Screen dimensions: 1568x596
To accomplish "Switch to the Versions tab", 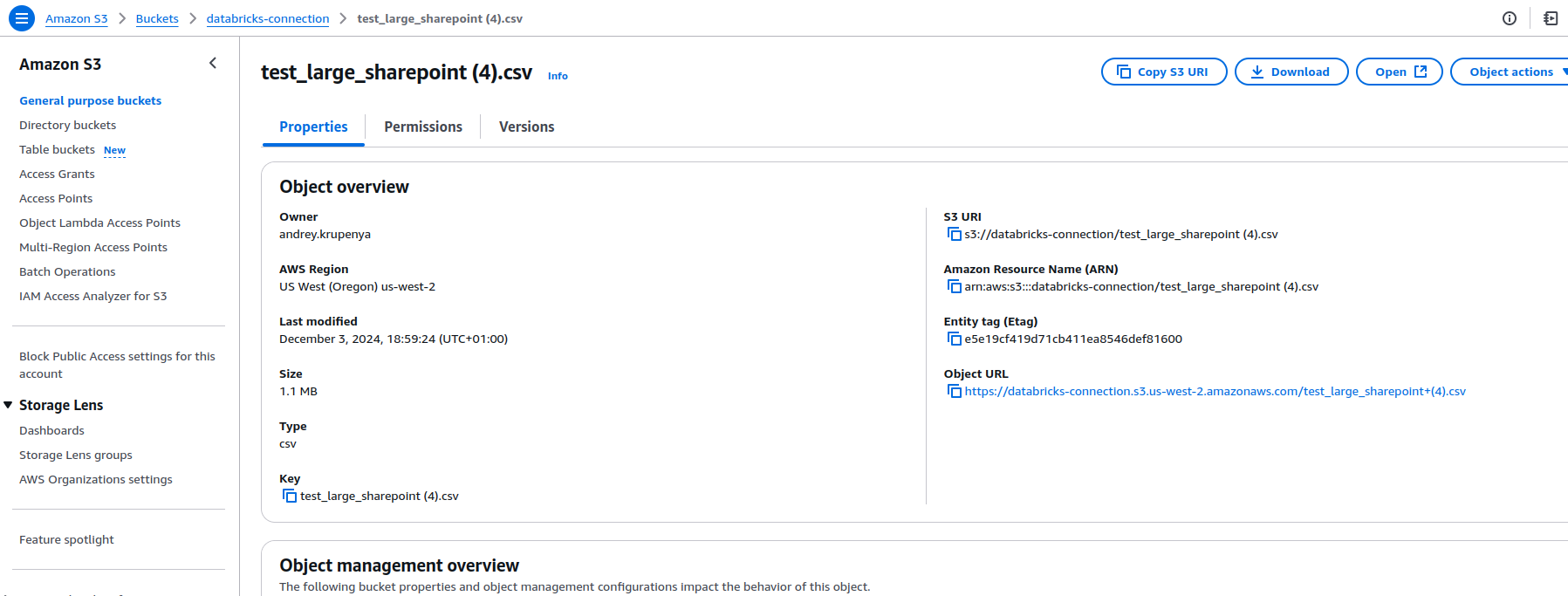I will click(526, 127).
